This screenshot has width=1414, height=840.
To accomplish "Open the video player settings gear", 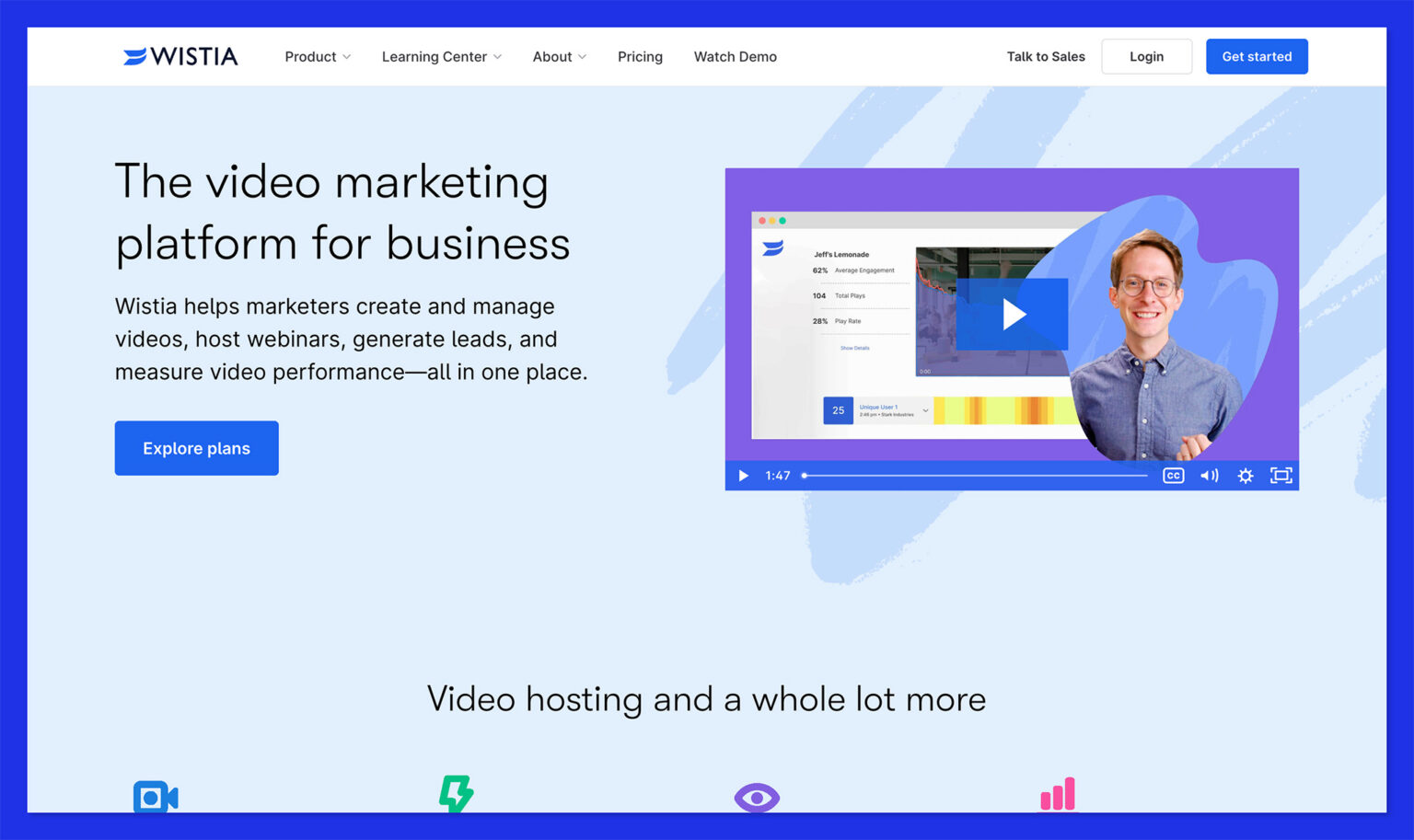I will pos(1245,476).
